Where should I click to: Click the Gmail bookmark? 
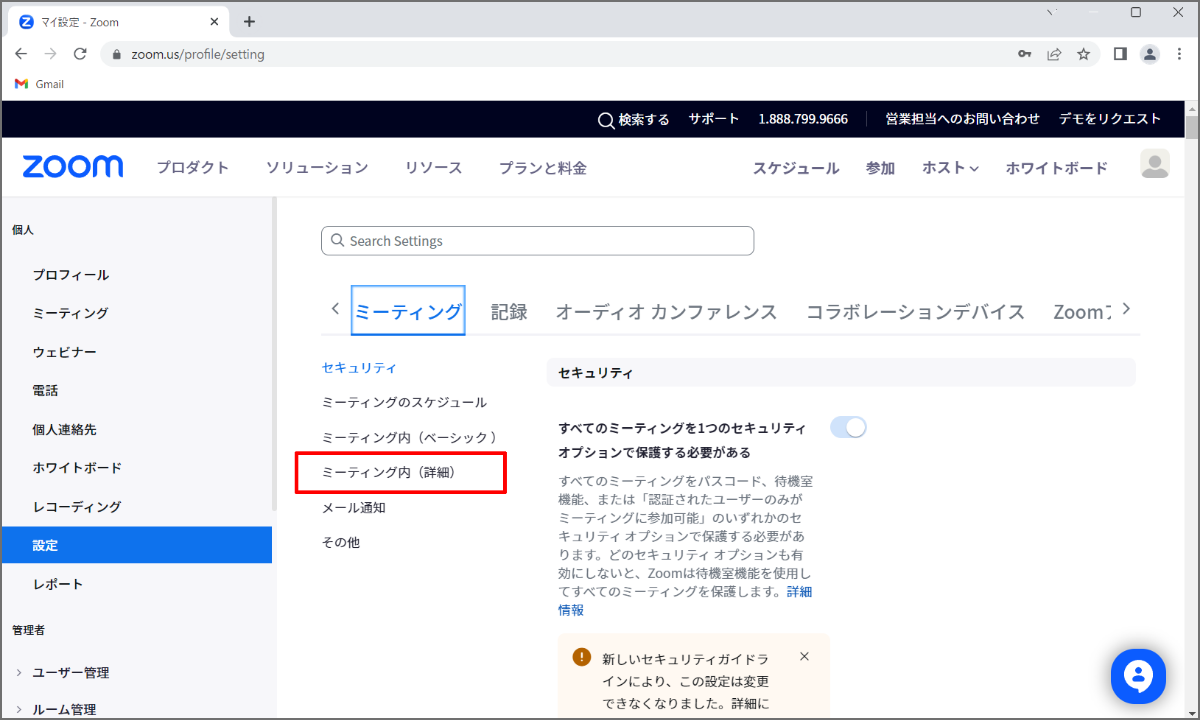point(40,84)
